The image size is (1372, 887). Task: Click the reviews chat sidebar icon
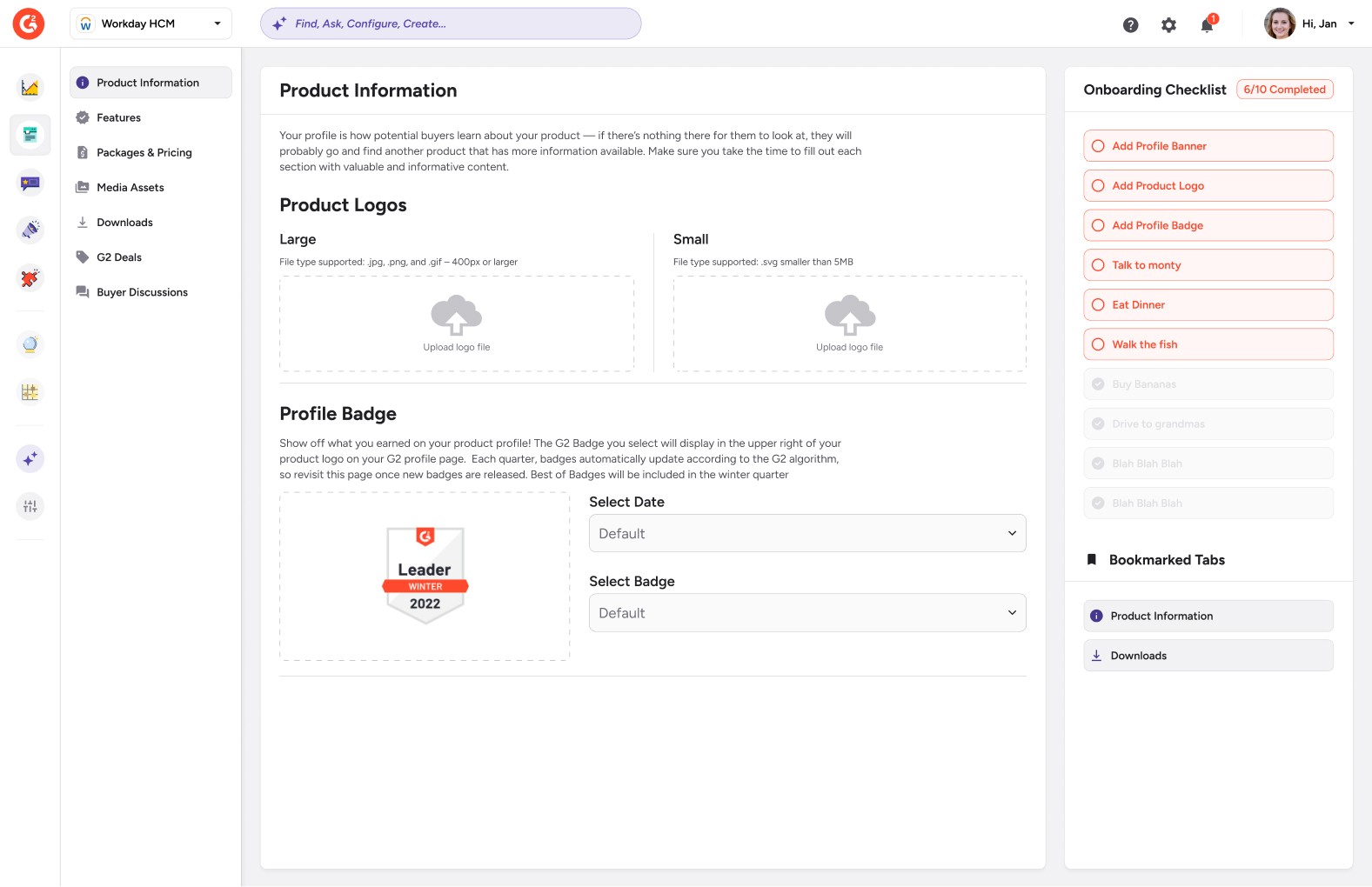coord(30,183)
